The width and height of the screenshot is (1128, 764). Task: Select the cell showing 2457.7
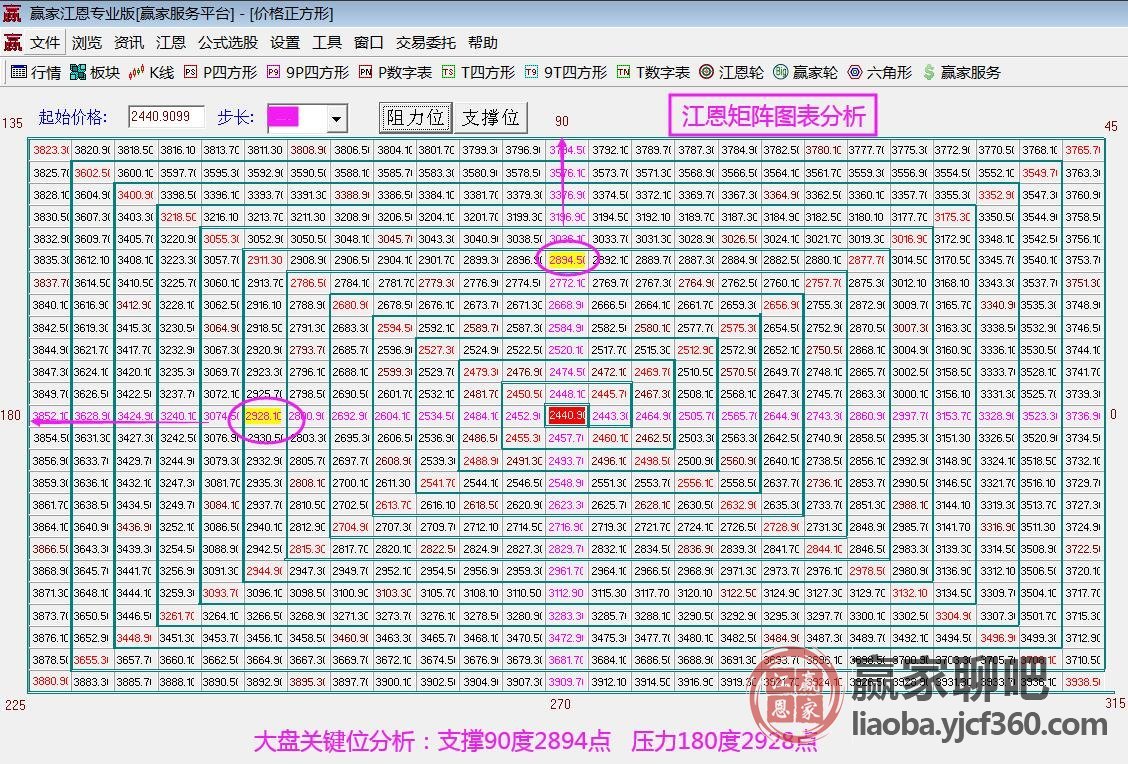(x=567, y=437)
